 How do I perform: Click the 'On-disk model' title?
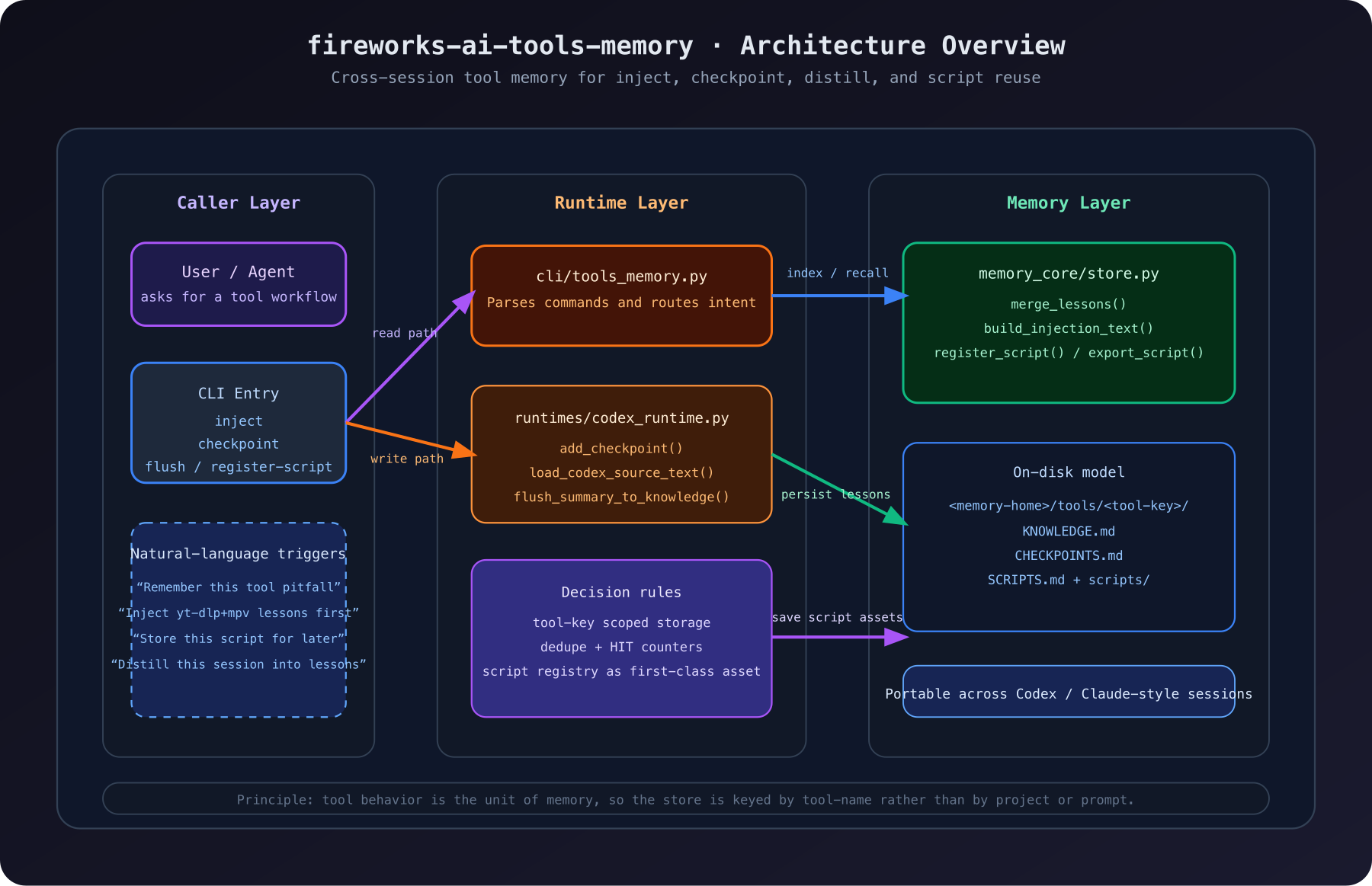point(1069,472)
